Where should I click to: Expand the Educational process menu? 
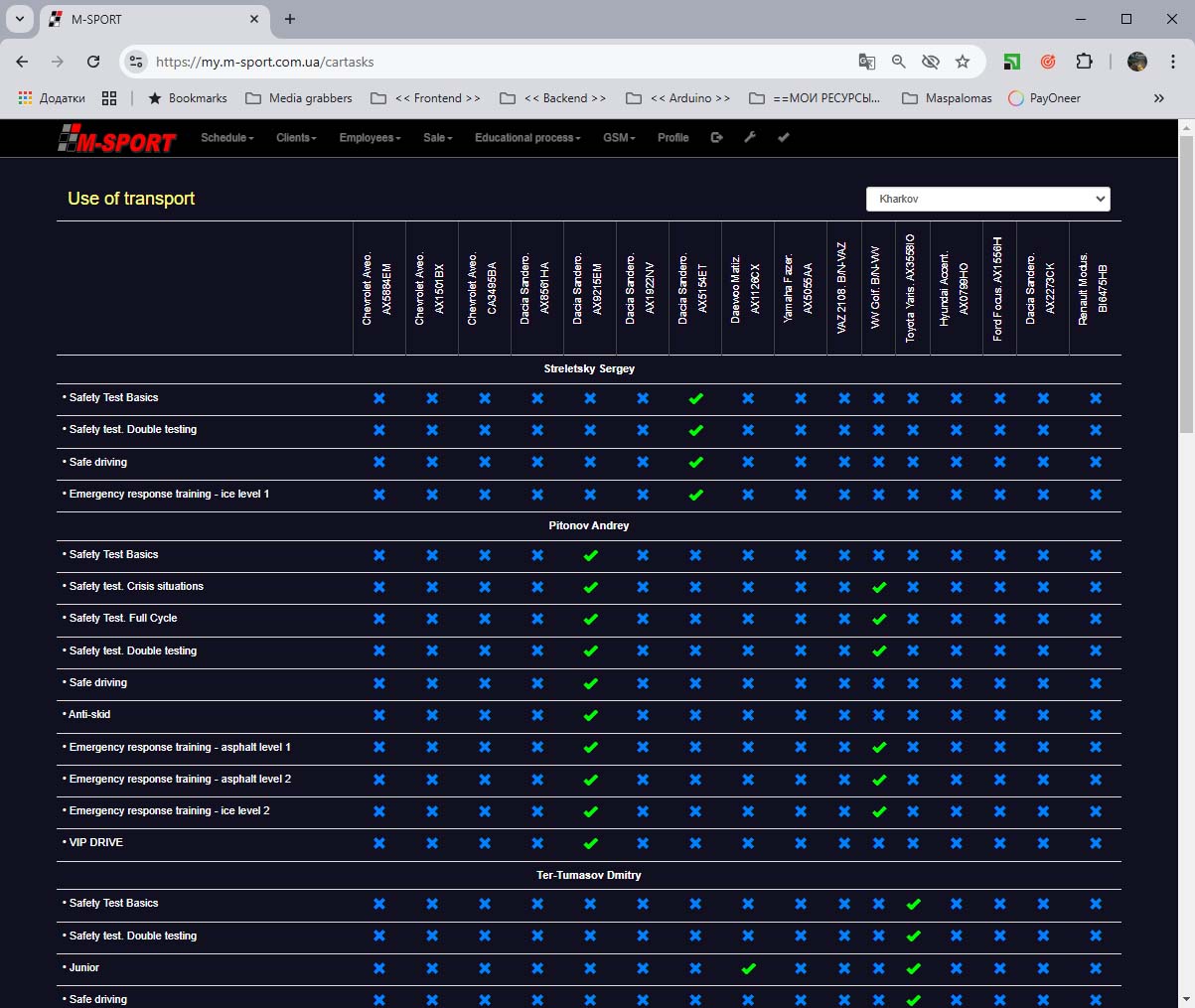(527, 138)
